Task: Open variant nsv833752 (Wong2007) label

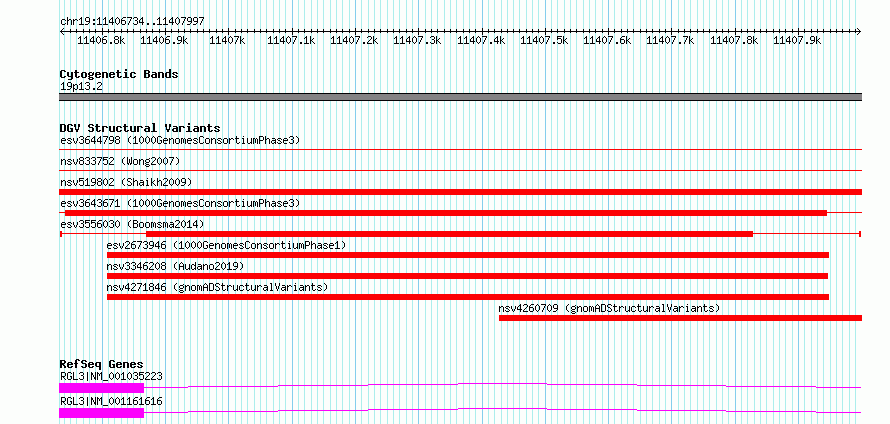Action: click(120, 161)
